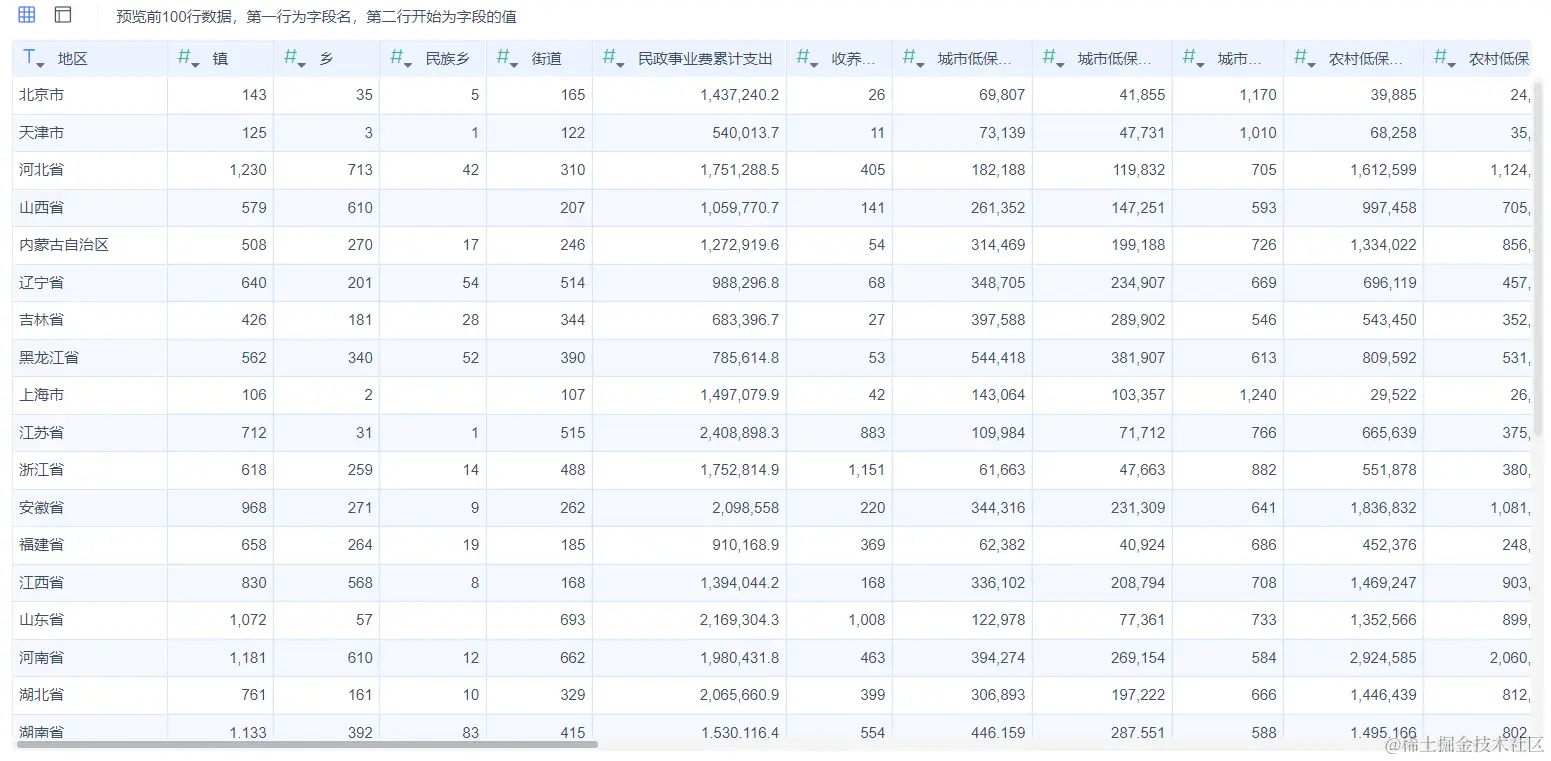Image resolution: width=1551 pixels, height=761 pixels.
Task: Select the text-type "T" icon on 地区 column
Action: (30, 58)
